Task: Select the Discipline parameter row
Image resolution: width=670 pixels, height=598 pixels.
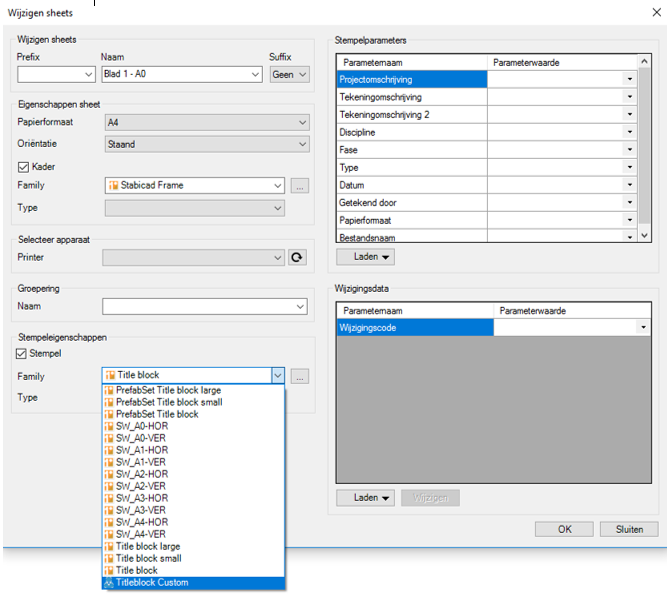Action: click(x=412, y=133)
